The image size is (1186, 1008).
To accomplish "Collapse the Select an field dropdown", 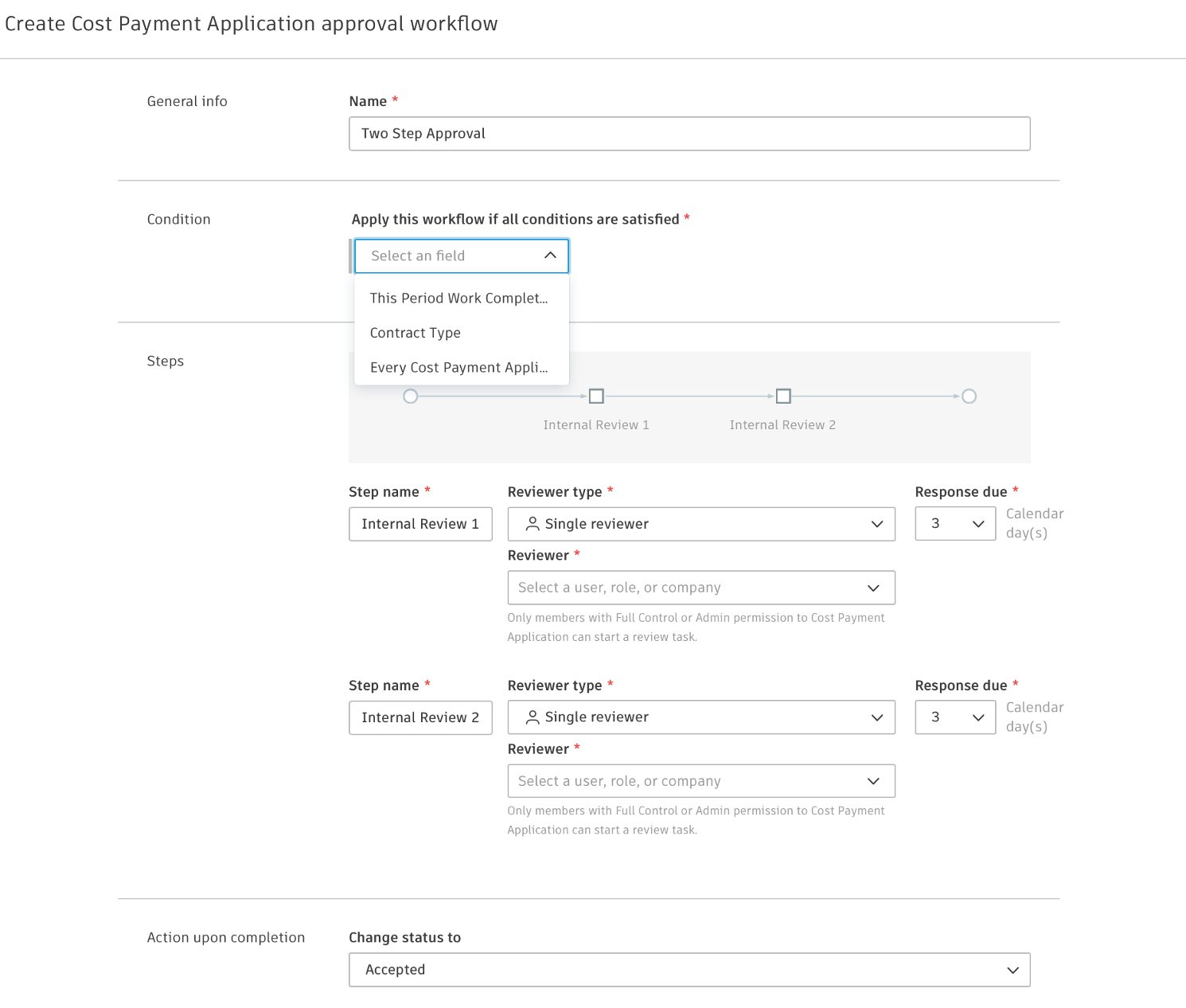I will coord(462,256).
